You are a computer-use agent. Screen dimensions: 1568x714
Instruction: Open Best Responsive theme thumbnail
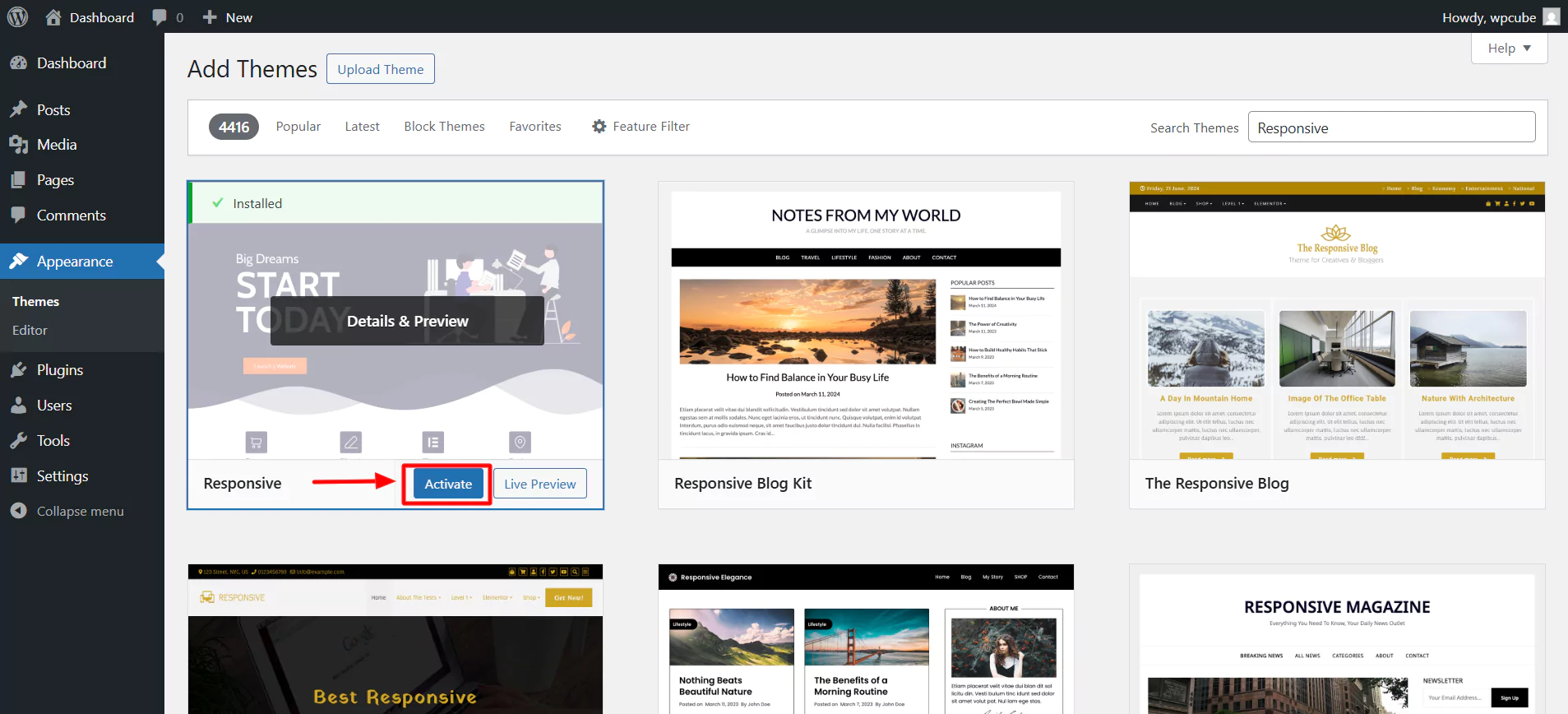[395, 638]
